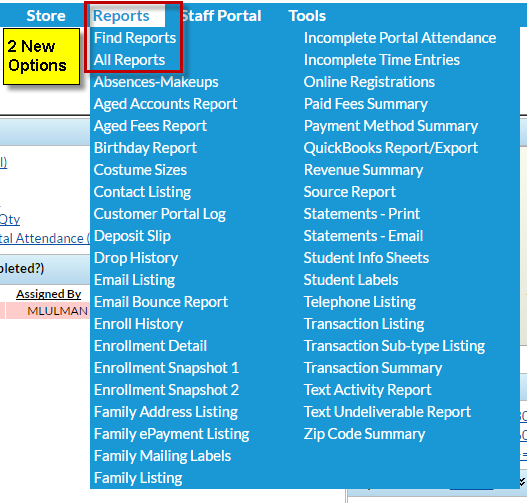The width and height of the screenshot is (527, 503).
Task: Choose QuickBooks Report/Export
Action: coord(391,148)
